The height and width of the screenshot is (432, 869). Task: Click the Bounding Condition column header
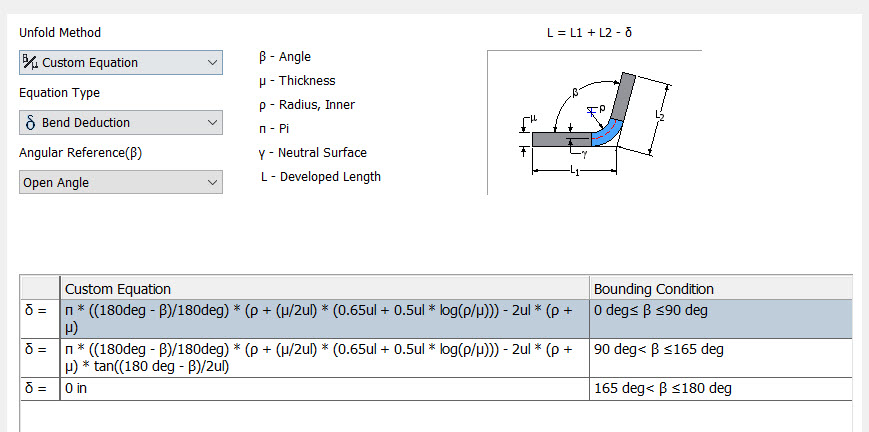pyautogui.click(x=720, y=288)
